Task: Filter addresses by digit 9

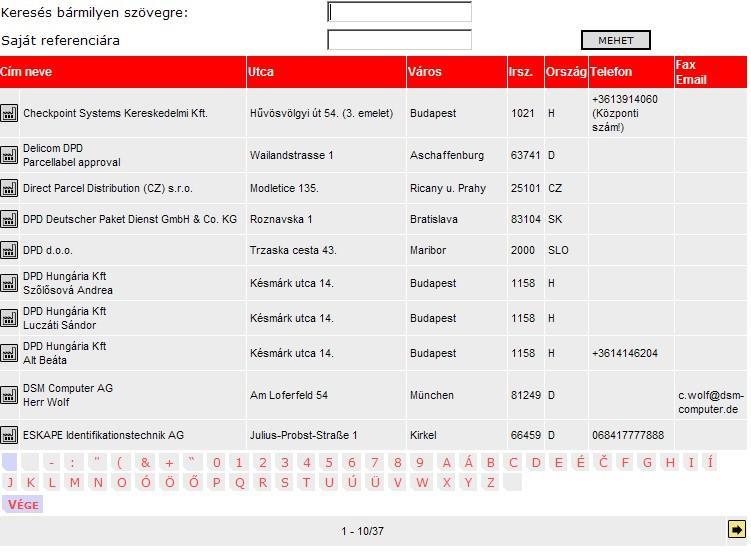Action: [x=420, y=463]
